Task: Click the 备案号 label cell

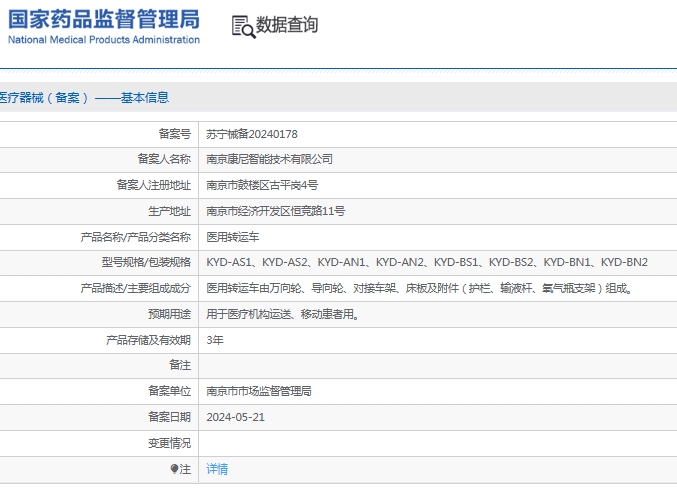Action: (x=174, y=134)
